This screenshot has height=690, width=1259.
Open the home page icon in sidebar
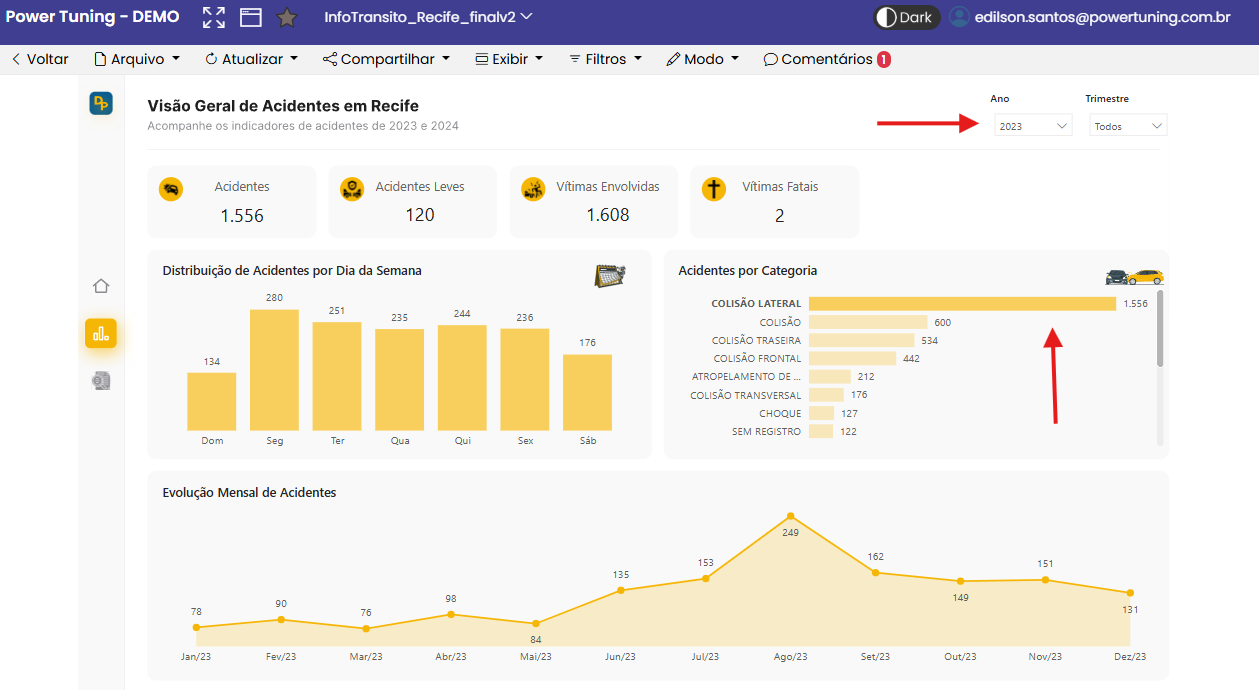coord(101,286)
